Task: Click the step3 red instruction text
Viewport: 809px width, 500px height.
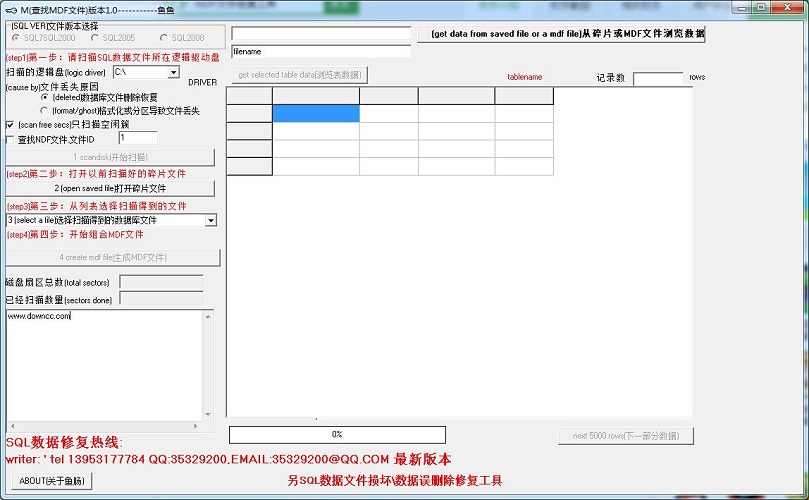Action: pyautogui.click(x=96, y=206)
